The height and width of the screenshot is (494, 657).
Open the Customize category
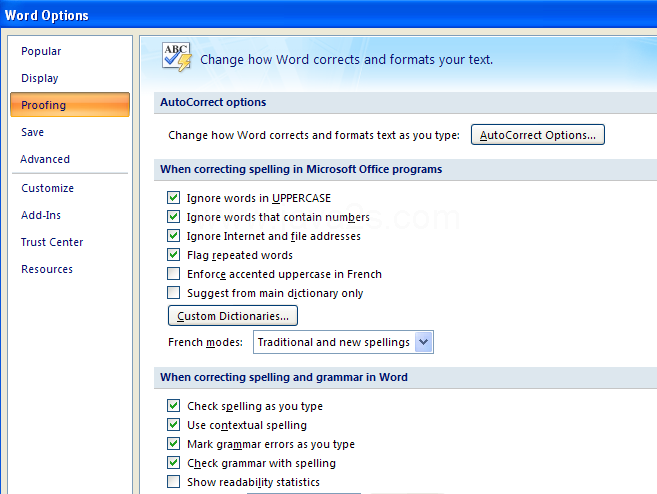(x=47, y=188)
